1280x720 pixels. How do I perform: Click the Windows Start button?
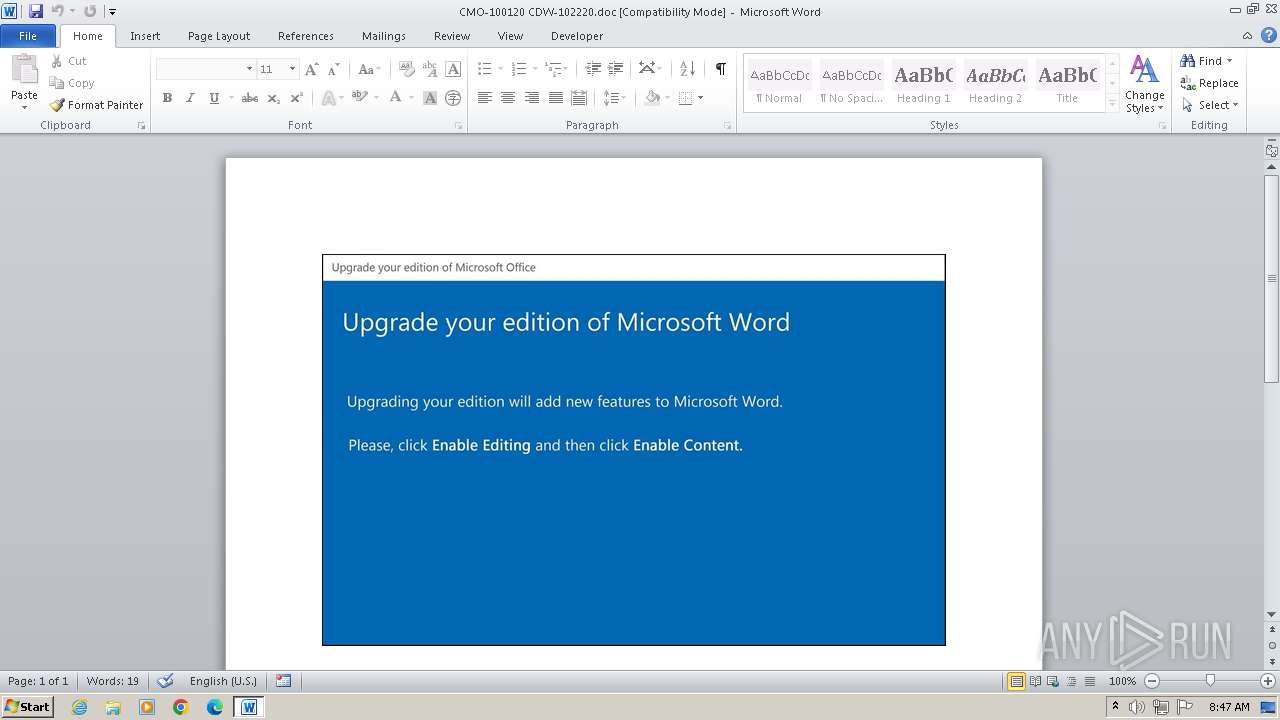27,707
